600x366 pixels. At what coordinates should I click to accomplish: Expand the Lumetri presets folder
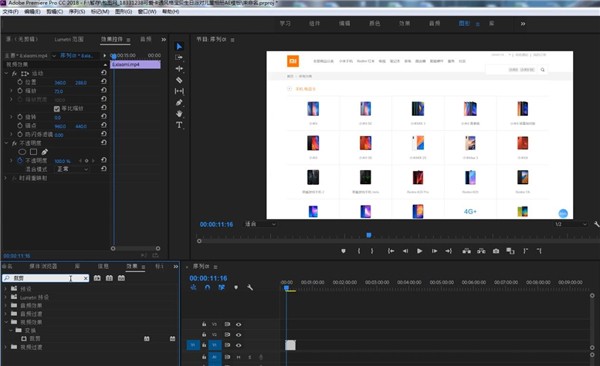click(x=5, y=297)
